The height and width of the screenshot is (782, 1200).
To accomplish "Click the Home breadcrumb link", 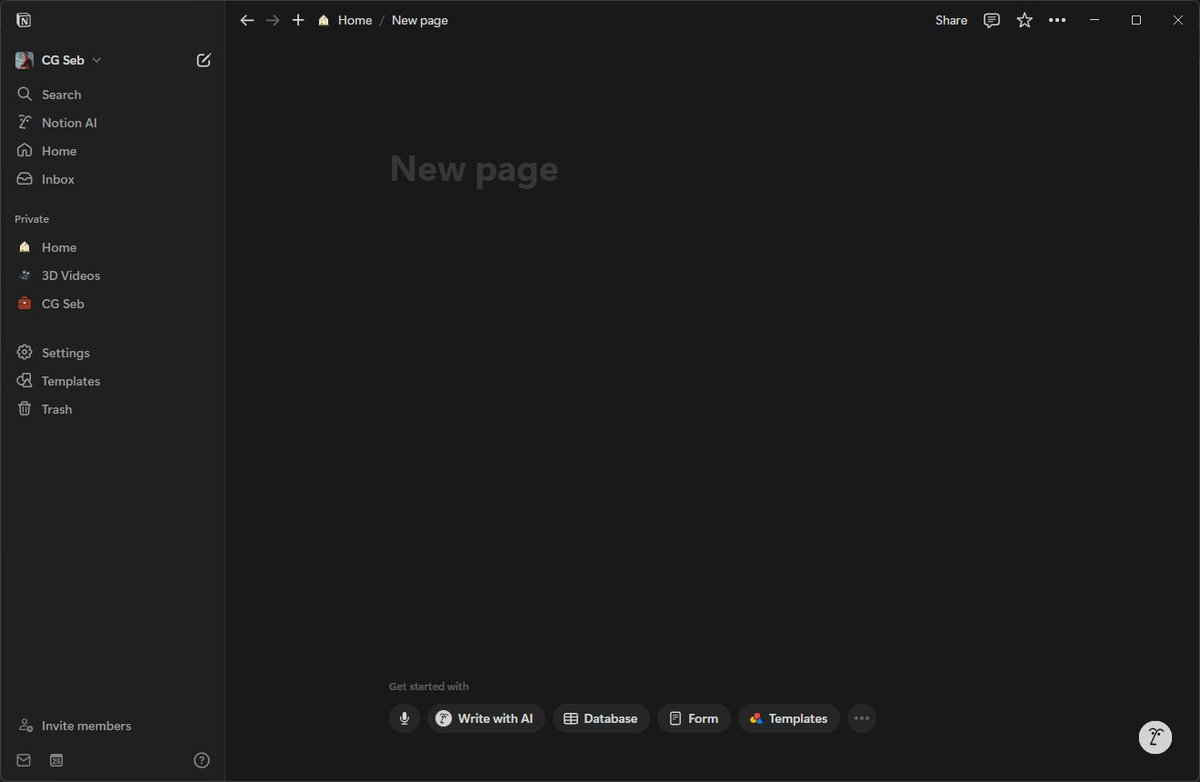I will pos(344,20).
